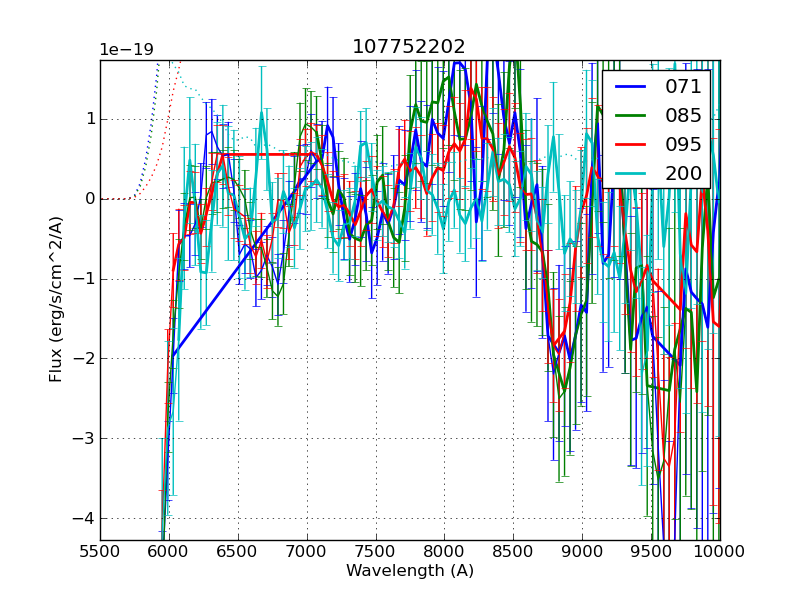Click the blue line swatch in legend
This screenshot has width=800, height=600.
(632, 87)
